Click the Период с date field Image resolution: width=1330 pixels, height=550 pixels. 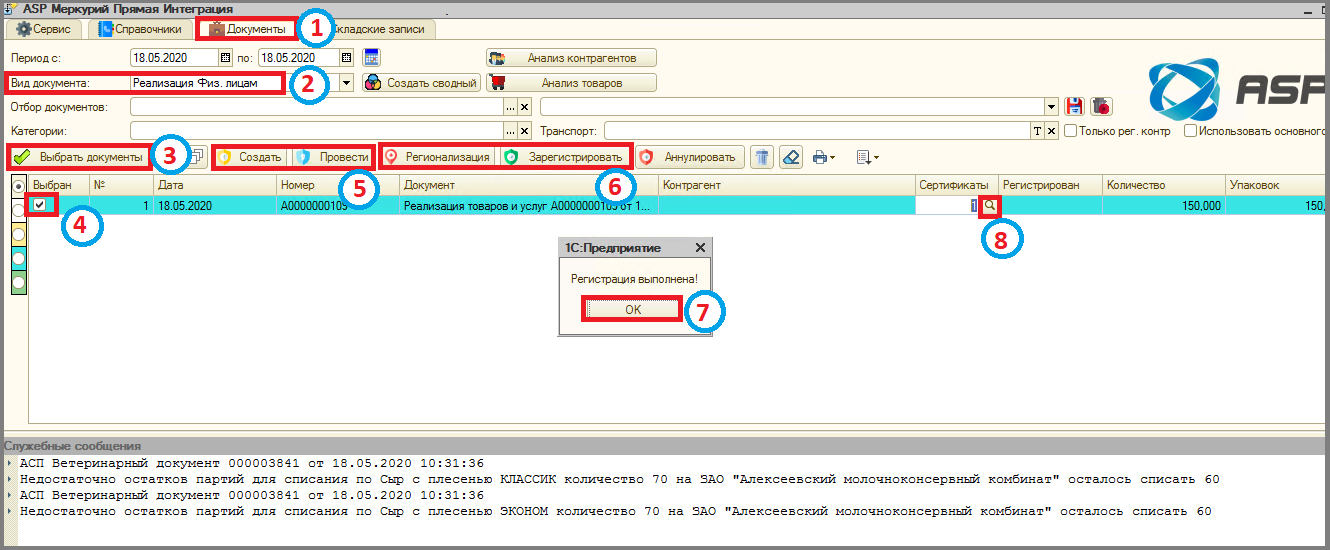174,58
